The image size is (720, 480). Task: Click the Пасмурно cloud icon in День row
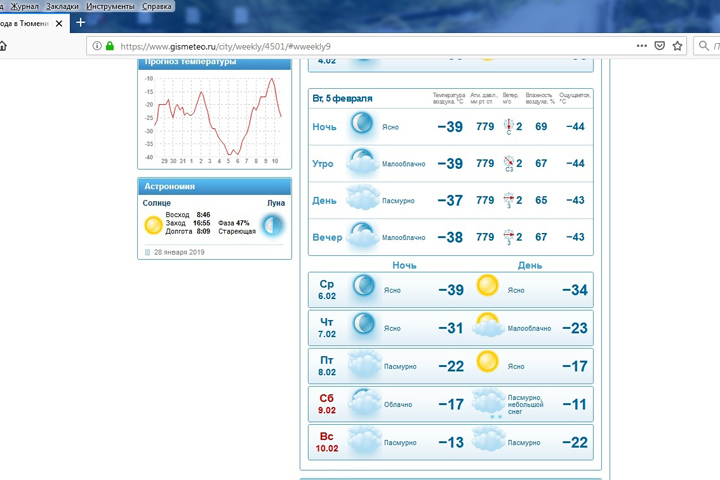362,200
